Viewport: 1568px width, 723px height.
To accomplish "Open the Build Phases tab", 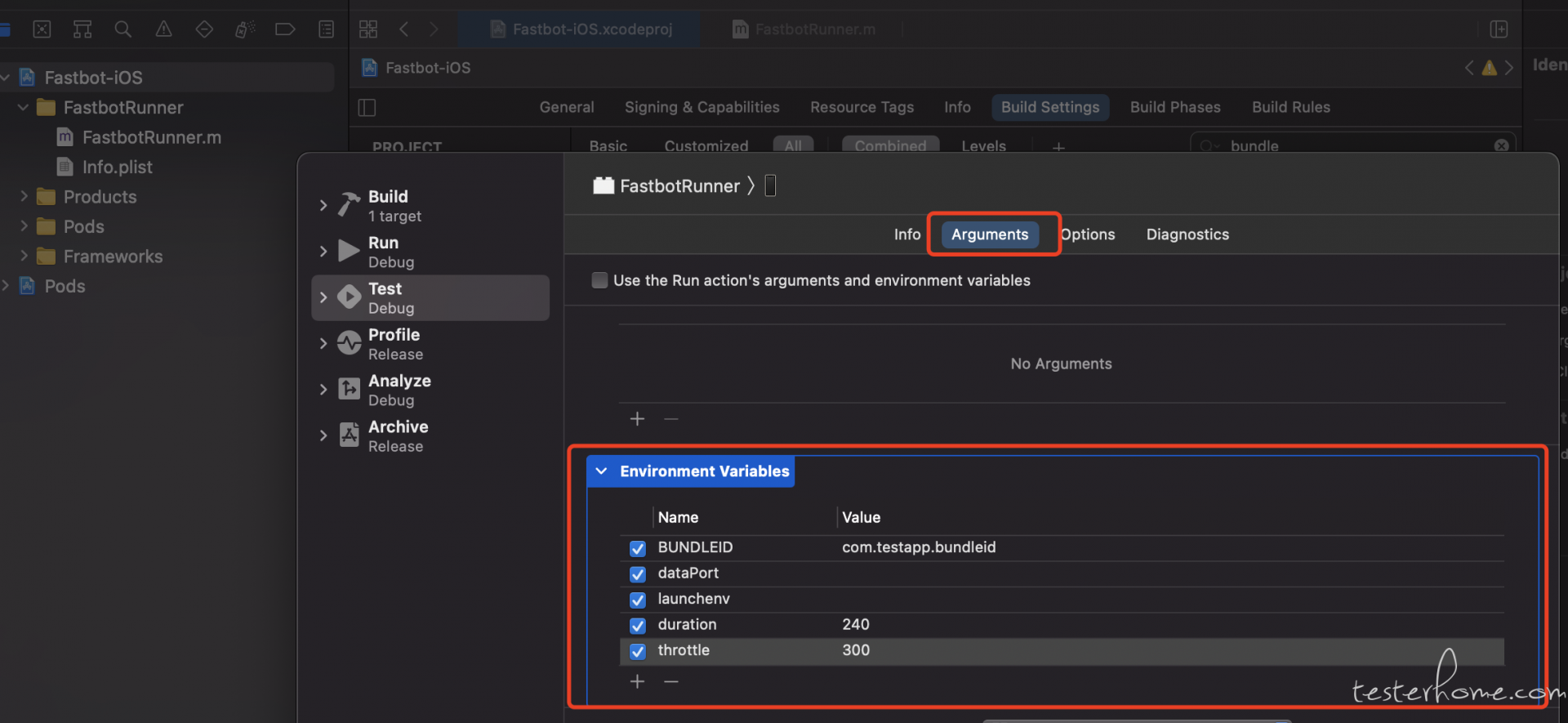I will [1175, 107].
